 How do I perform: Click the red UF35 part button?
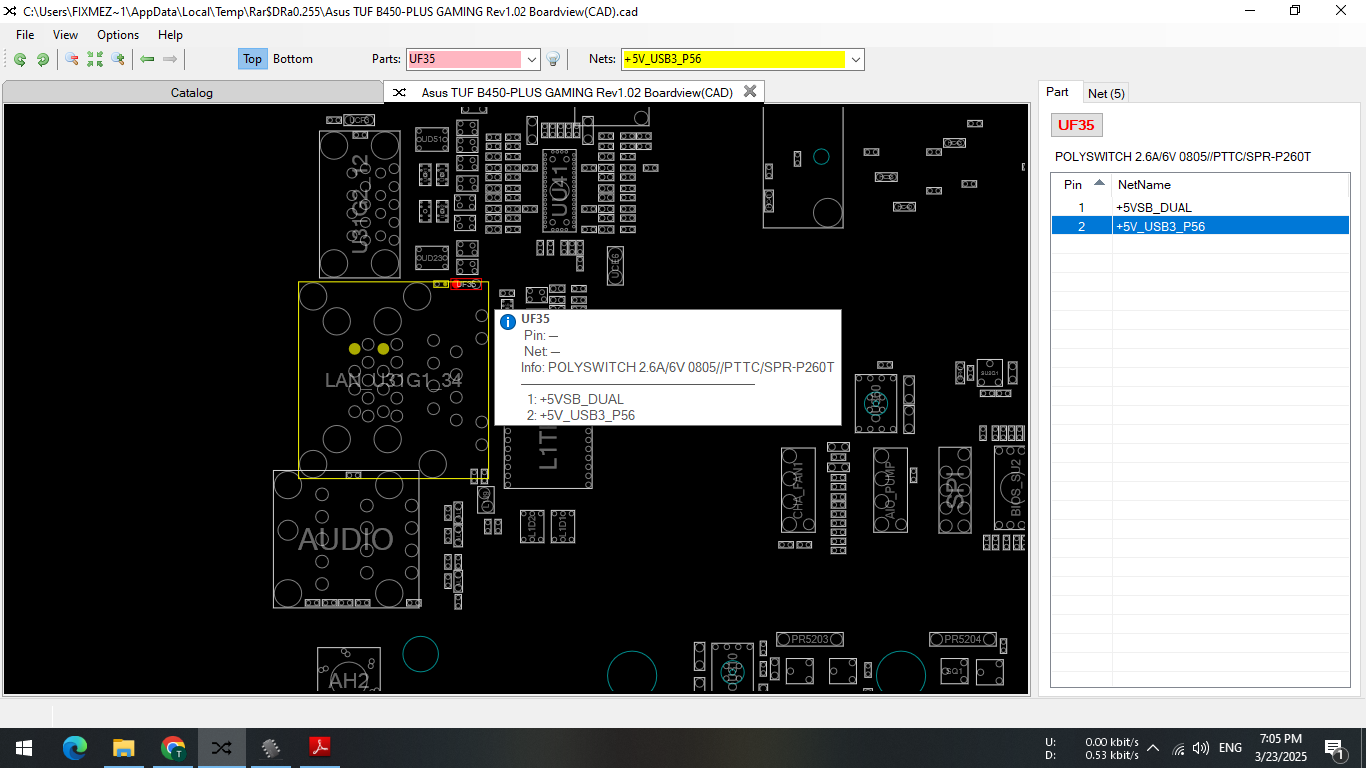(1077, 125)
